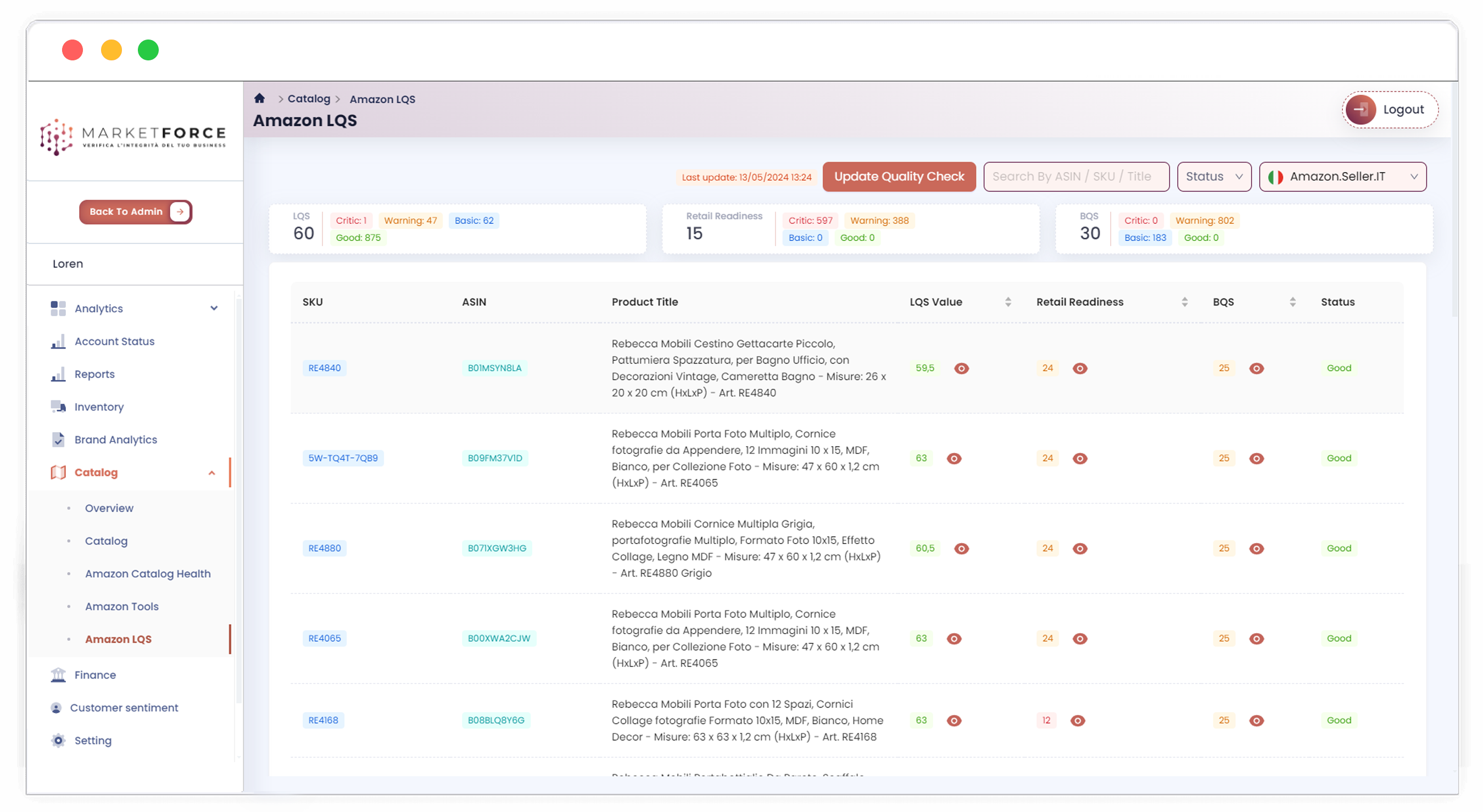This screenshot has height=812, width=1483.
Task: Click Catalog breadcrumb link
Action: [309, 98]
